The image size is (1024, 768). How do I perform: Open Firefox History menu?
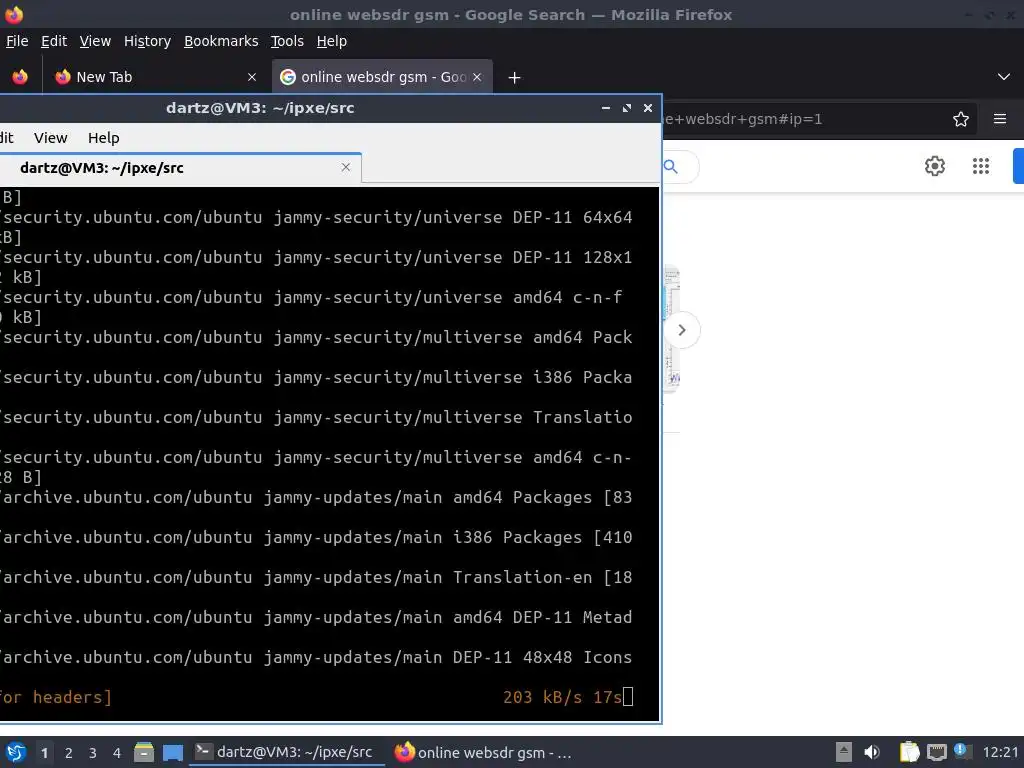coord(147,41)
